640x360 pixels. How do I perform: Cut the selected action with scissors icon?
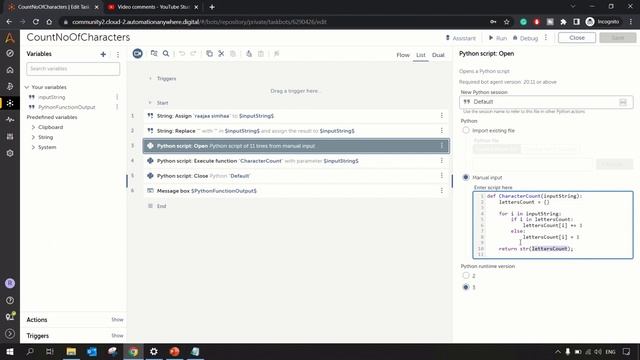tap(221, 53)
